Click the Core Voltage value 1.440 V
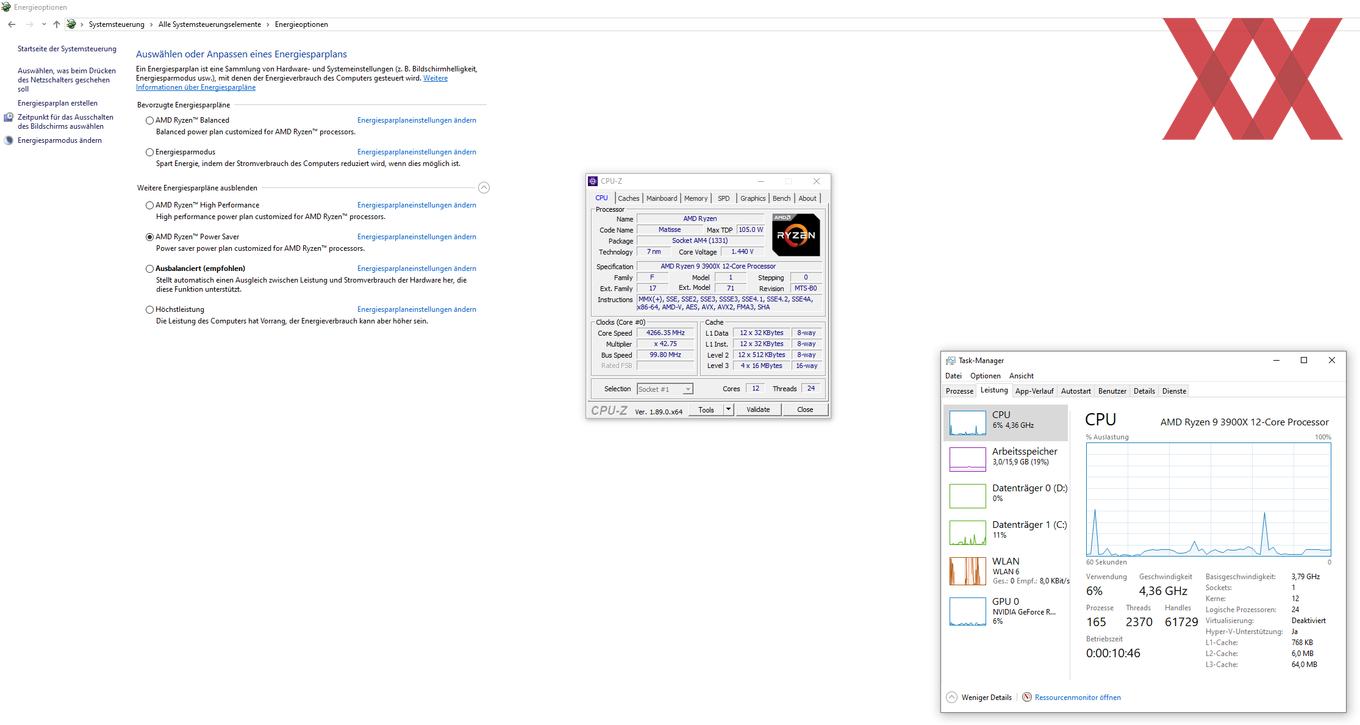The image size is (1360, 725). coord(743,252)
